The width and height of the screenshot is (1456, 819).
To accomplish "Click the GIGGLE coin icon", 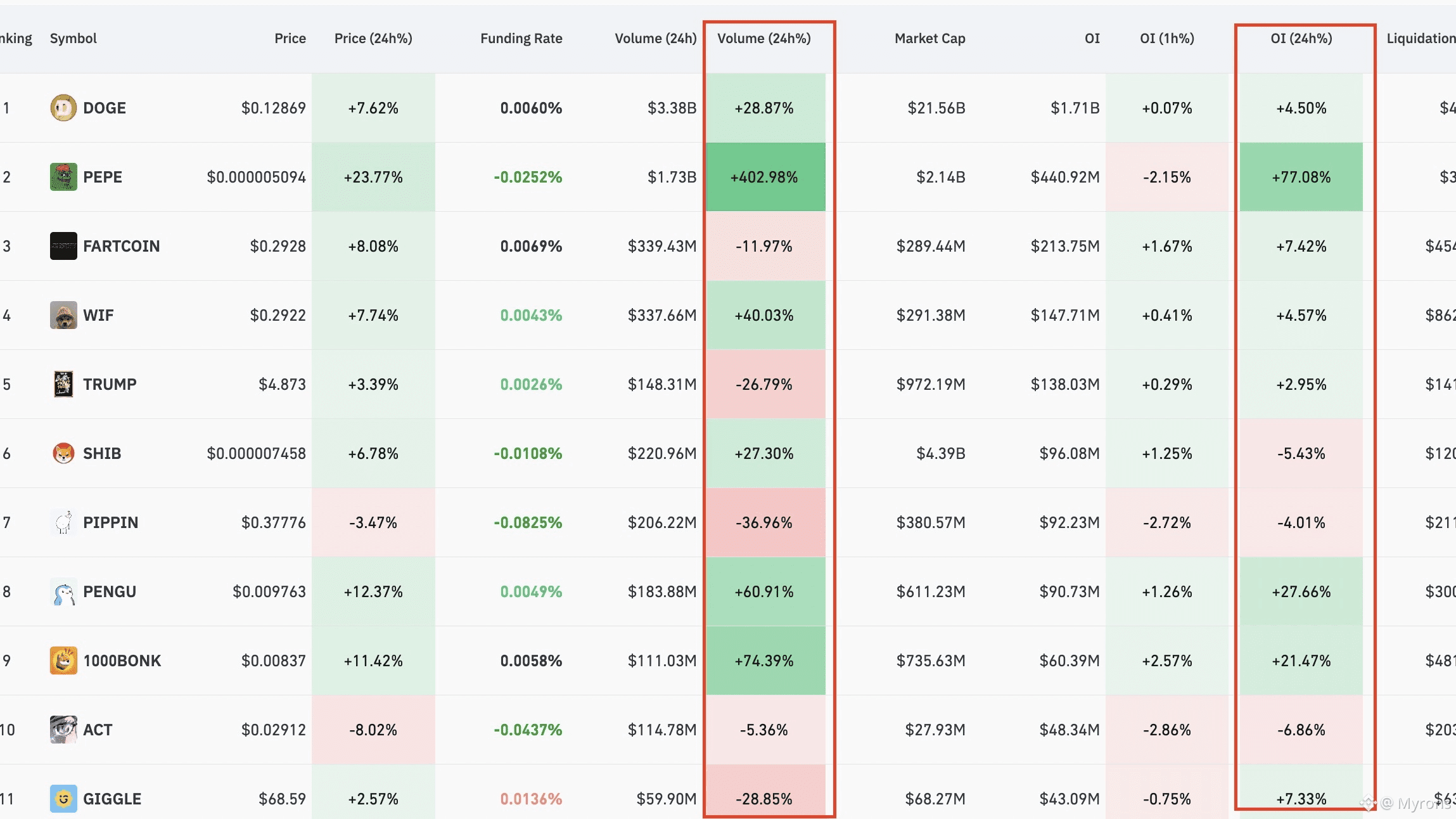I will (63, 799).
